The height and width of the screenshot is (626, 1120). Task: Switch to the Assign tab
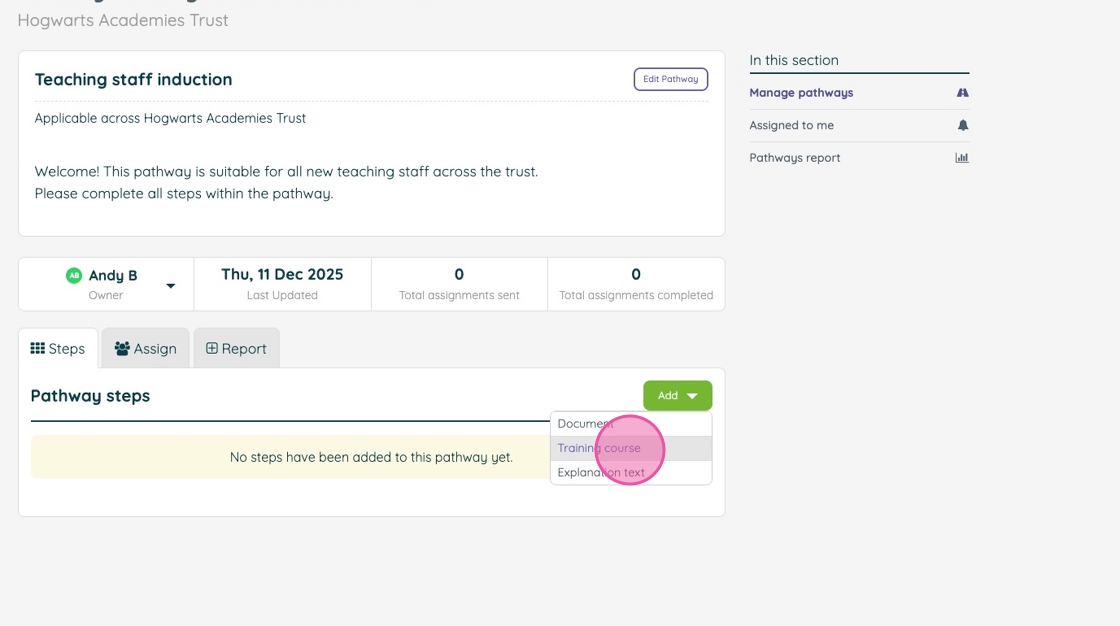coord(146,348)
